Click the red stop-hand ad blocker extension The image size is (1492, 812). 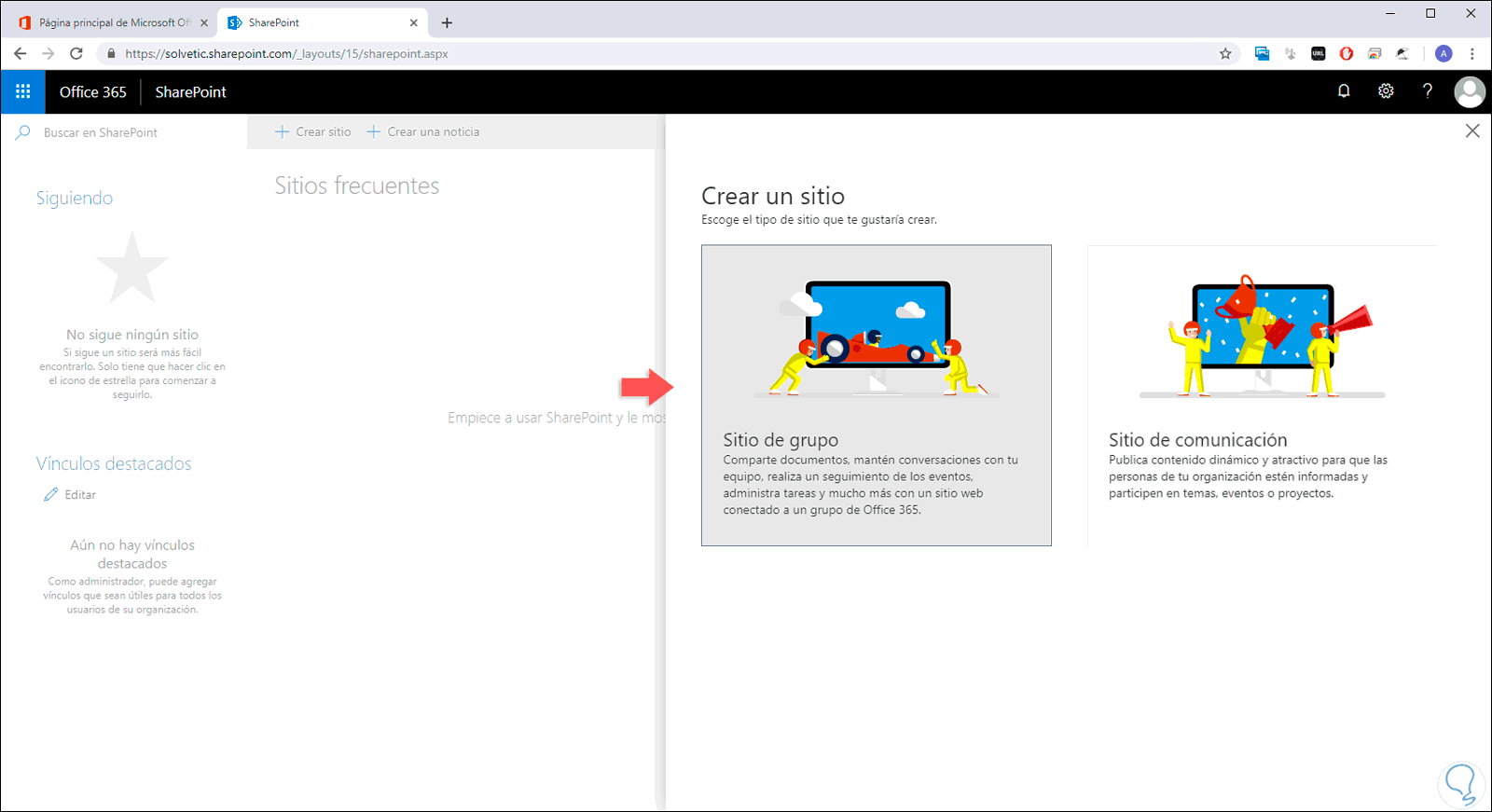[1347, 54]
